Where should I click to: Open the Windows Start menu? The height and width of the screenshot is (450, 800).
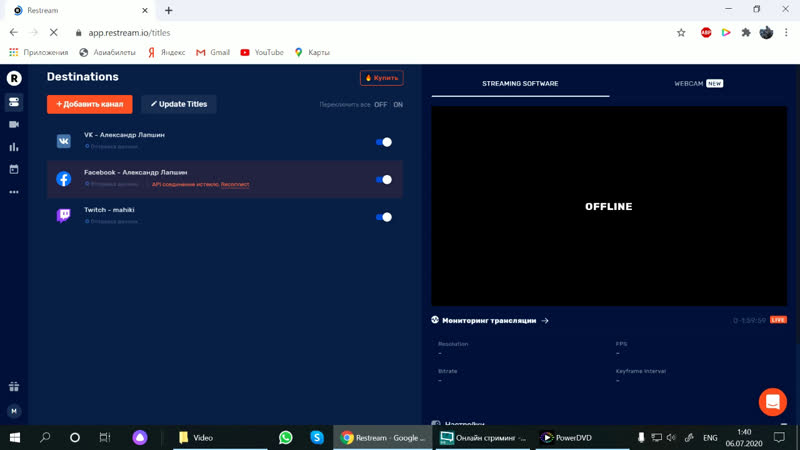click(15, 438)
